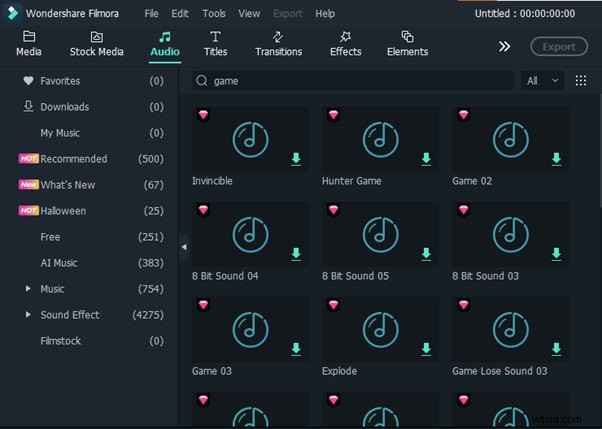The height and width of the screenshot is (429, 602).
Task: Show more tabs with double-arrow
Action: tap(505, 46)
